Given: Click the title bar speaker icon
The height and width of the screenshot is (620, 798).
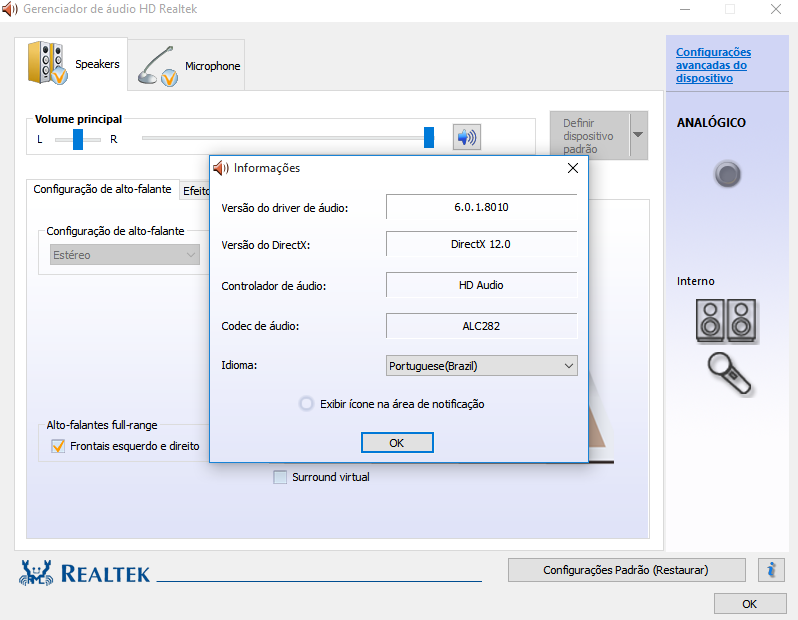Looking at the screenshot, I should (10, 9).
